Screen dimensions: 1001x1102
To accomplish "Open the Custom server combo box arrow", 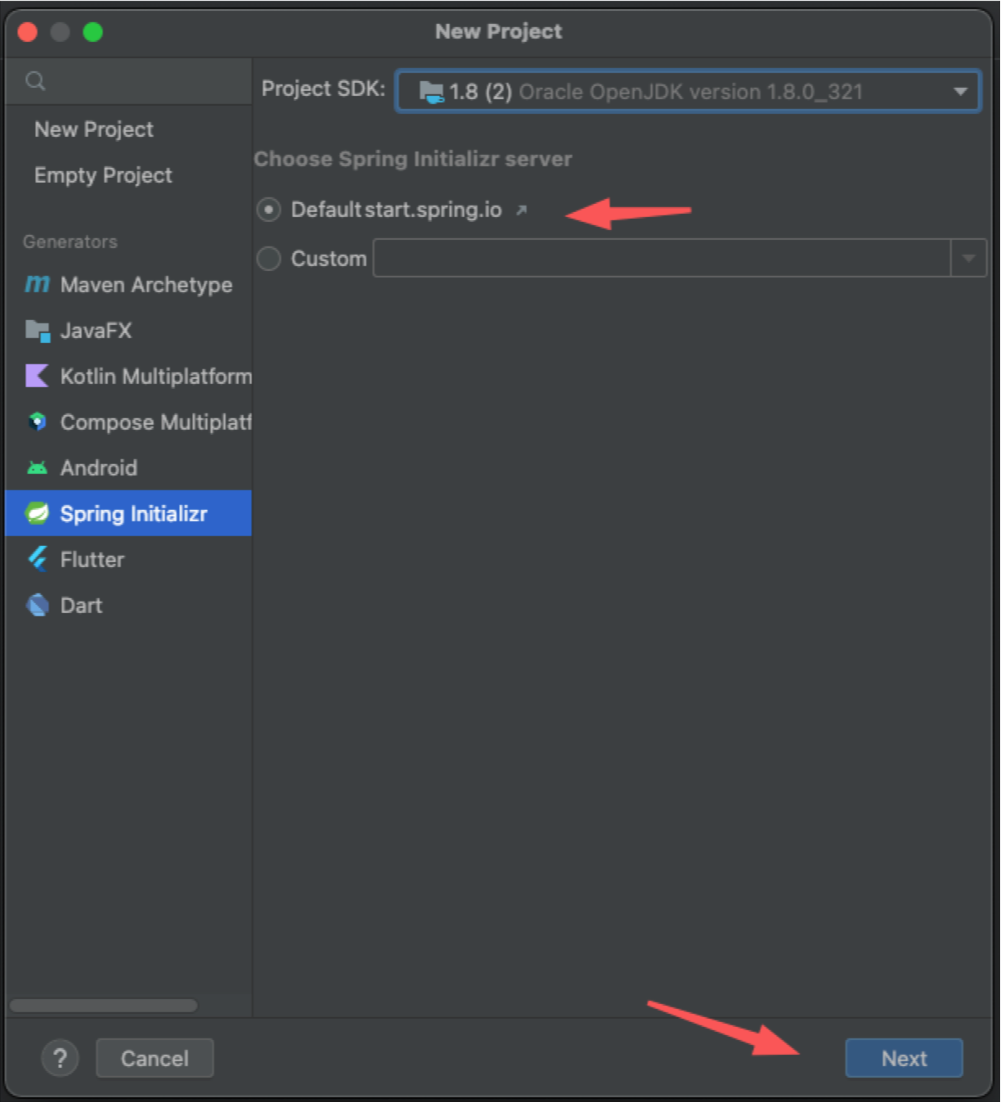I will coord(966,258).
